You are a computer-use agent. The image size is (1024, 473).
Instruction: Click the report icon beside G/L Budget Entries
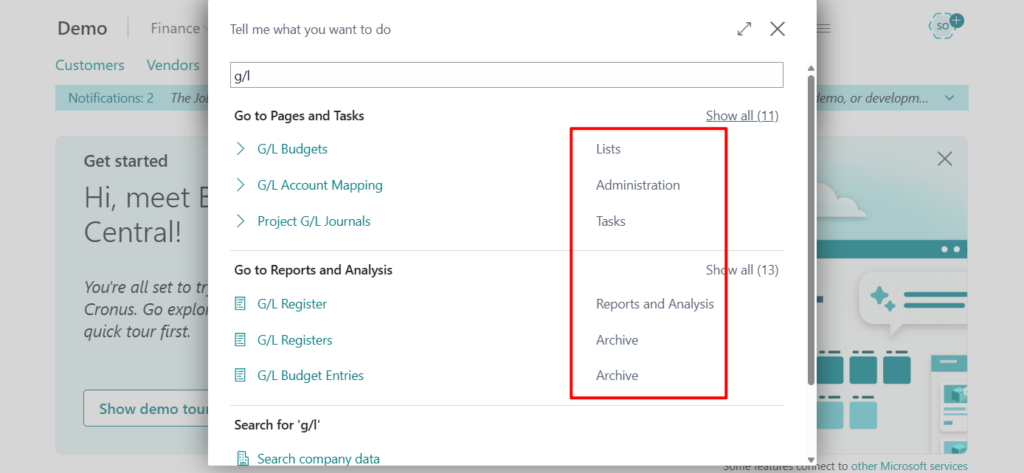pos(240,376)
